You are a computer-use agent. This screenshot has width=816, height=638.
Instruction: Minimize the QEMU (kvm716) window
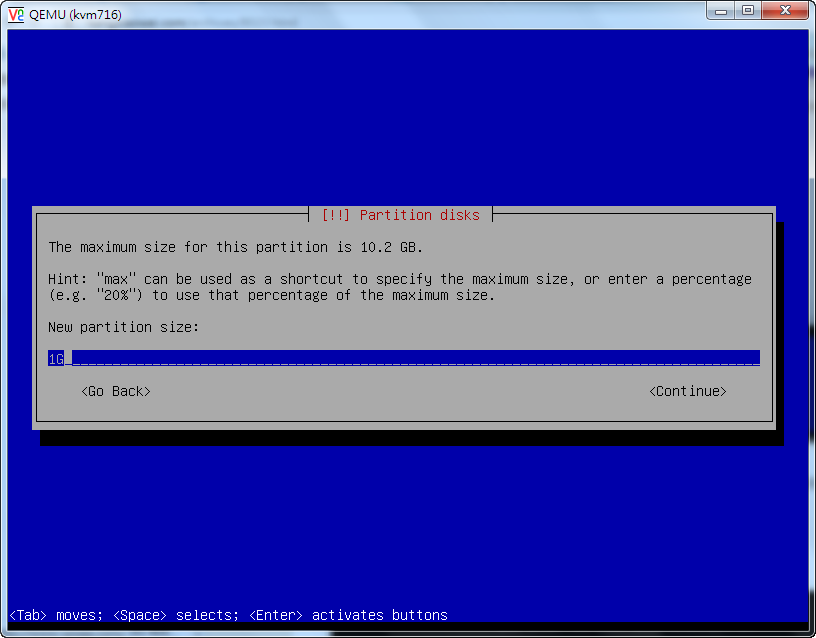pyautogui.click(x=721, y=11)
